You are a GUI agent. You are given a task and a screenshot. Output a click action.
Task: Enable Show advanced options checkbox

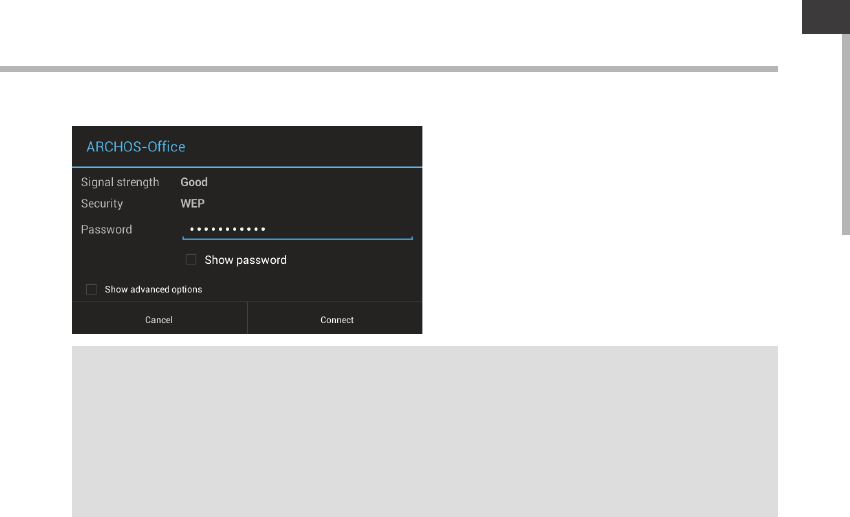click(x=92, y=289)
